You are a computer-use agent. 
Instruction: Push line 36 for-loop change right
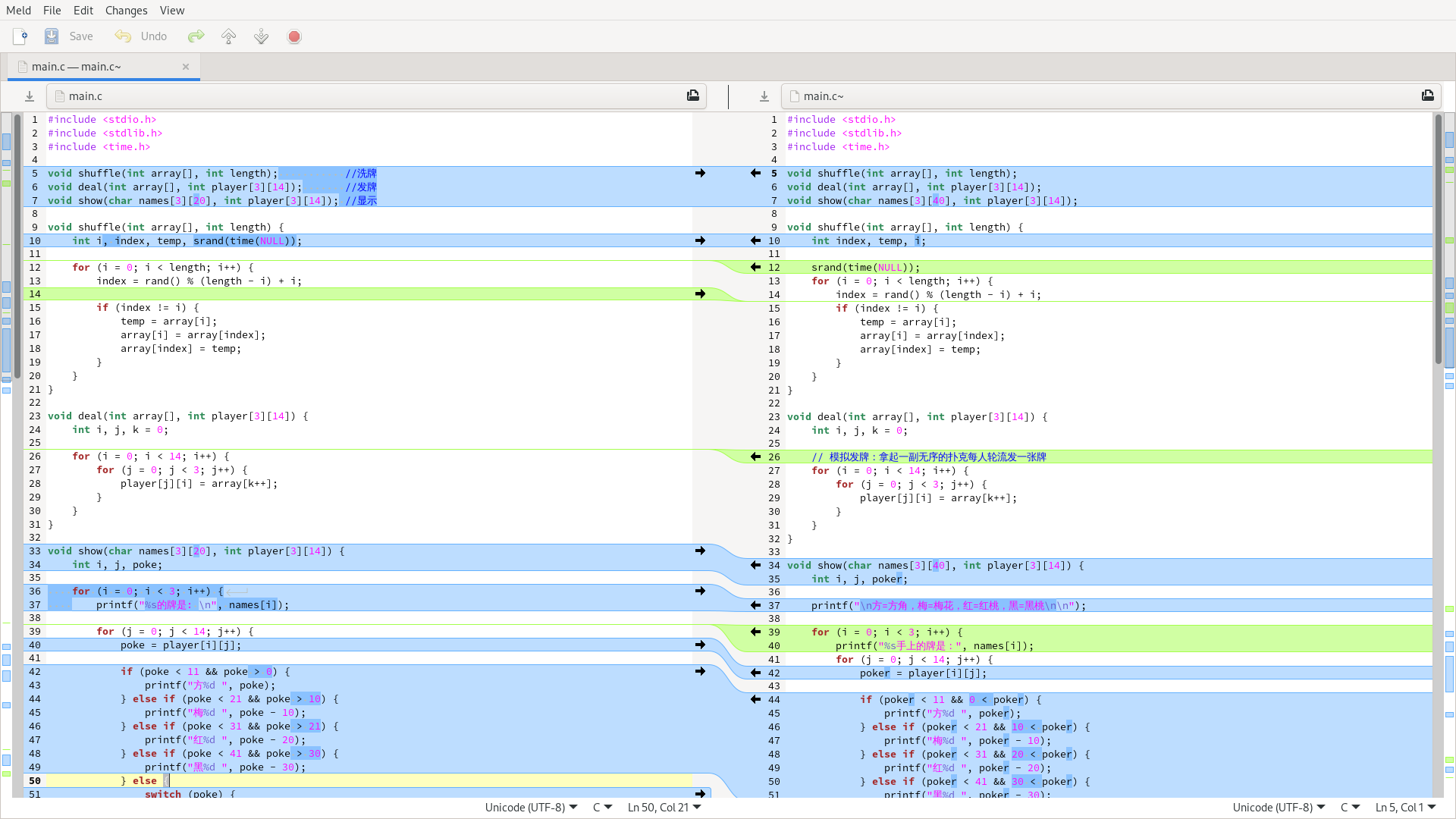tap(701, 591)
